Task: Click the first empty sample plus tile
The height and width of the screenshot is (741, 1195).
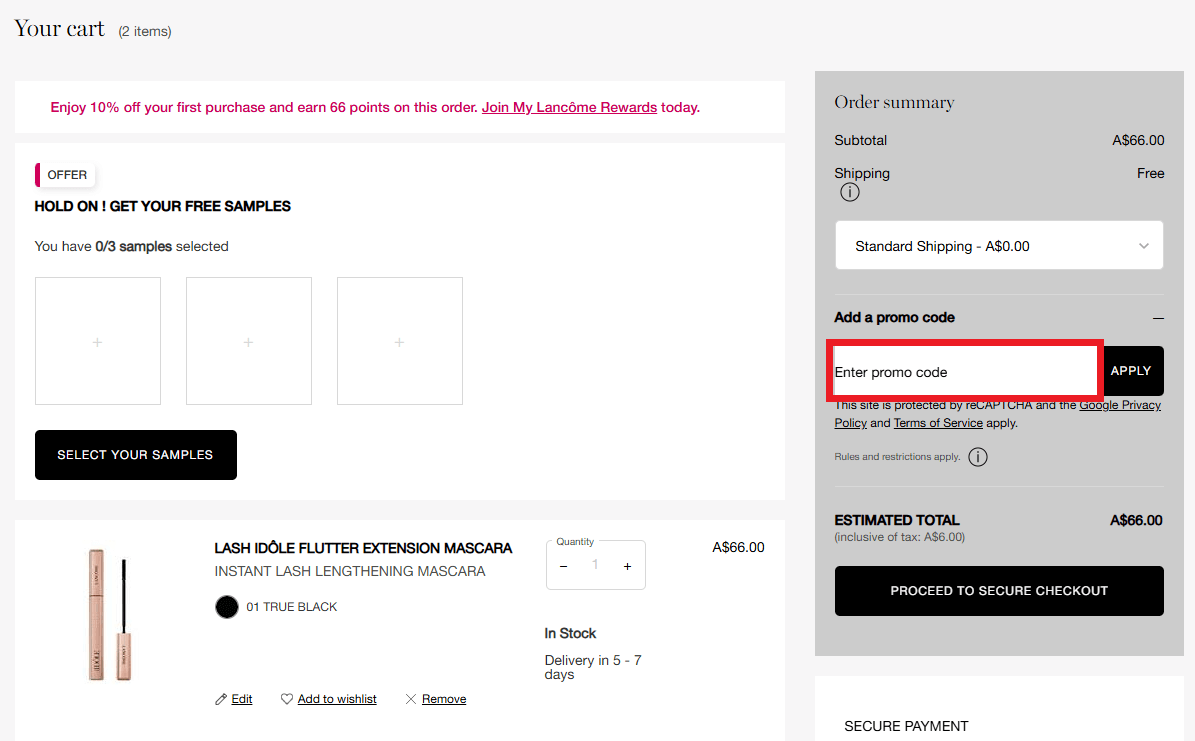Action: point(97,340)
